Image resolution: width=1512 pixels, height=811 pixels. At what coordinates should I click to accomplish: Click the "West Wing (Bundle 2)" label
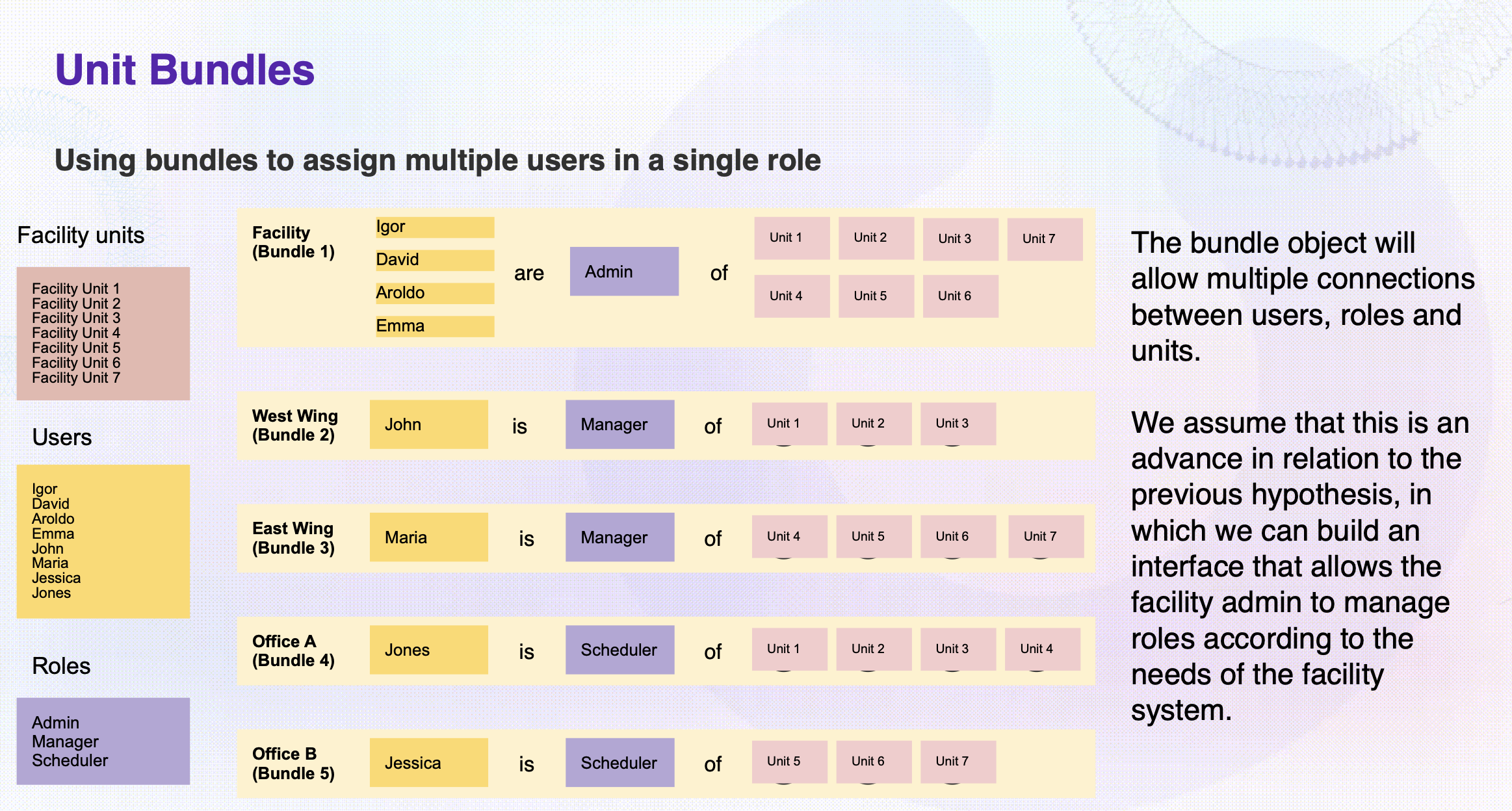pos(295,426)
